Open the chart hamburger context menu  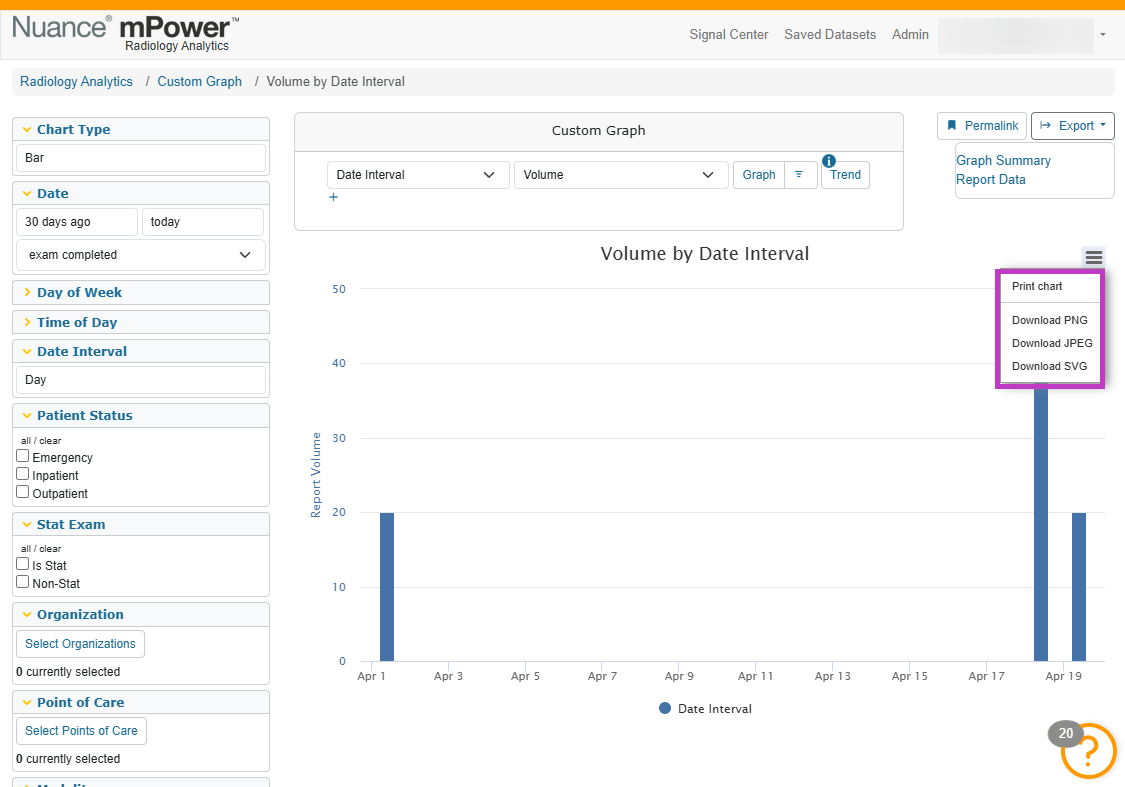[1093, 257]
